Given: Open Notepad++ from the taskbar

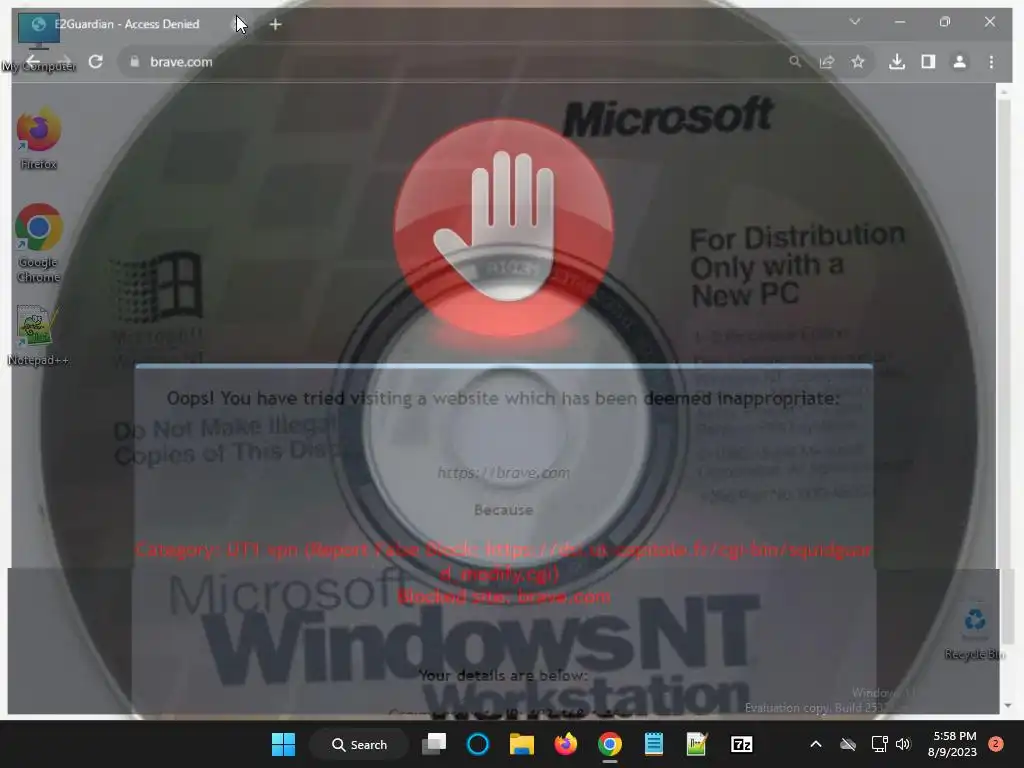Looking at the screenshot, I should (x=697, y=744).
